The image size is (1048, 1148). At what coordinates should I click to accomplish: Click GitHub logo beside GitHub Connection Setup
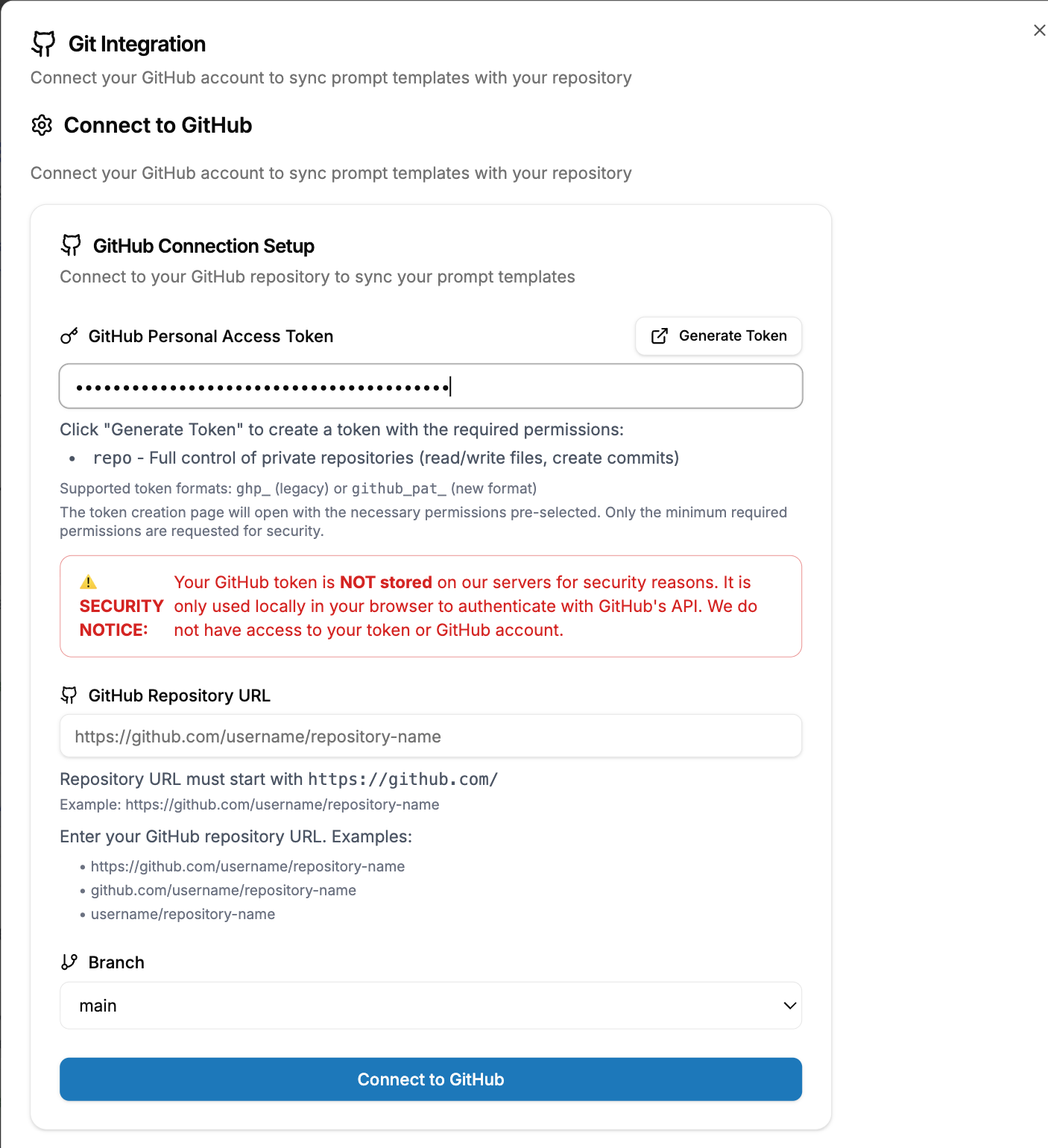(x=72, y=245)
